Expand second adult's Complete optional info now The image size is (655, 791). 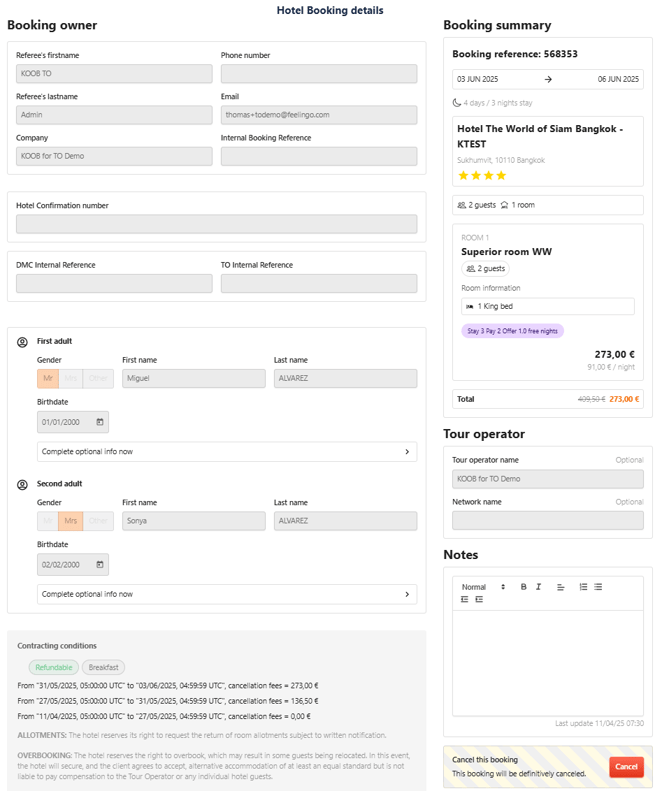point(226,594)
